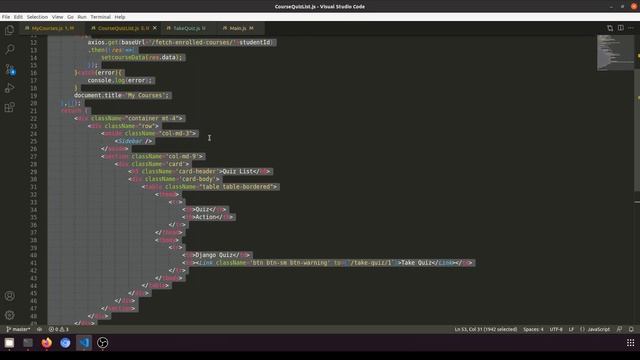Viewport: 640px width, 360px height.
Task: Switch to the CourseQuizList.js tab
Action: 123,28
